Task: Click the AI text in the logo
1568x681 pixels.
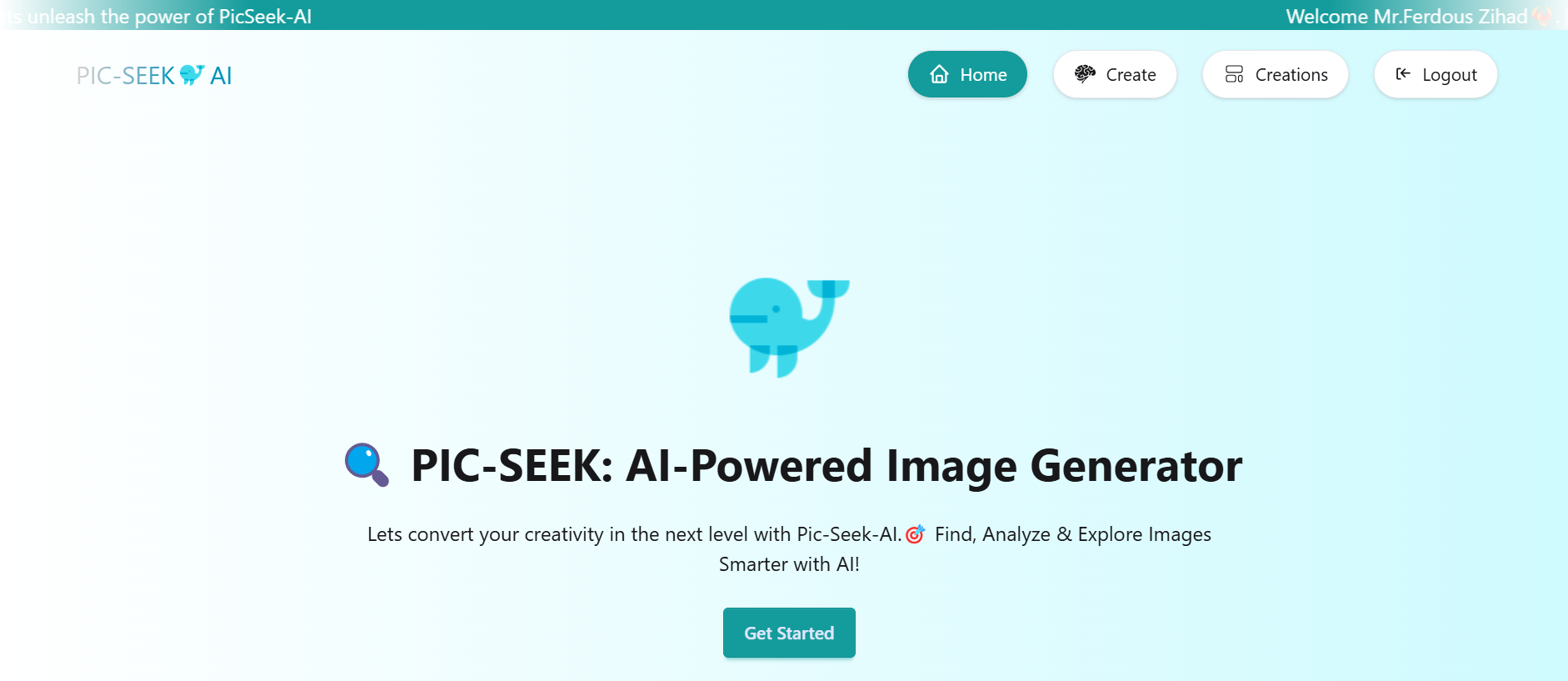Action: click(x=221, y=76)
